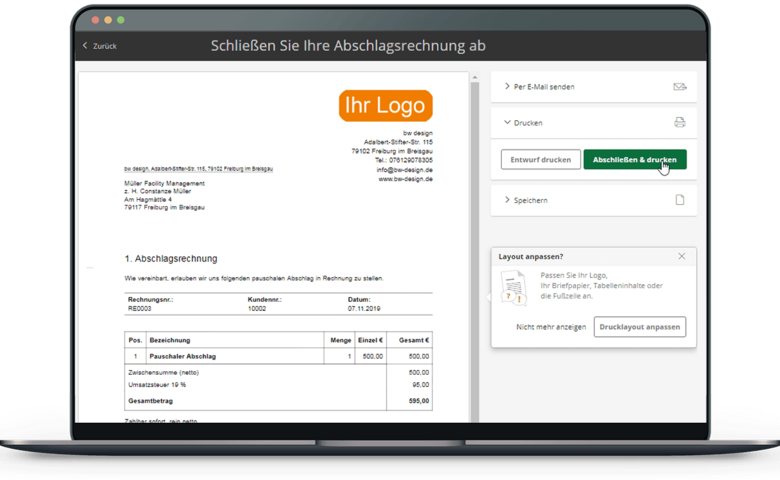Go back via the 'Zurück' label
The height and width of the screenshot is (480, 780).
click(105, 46)
